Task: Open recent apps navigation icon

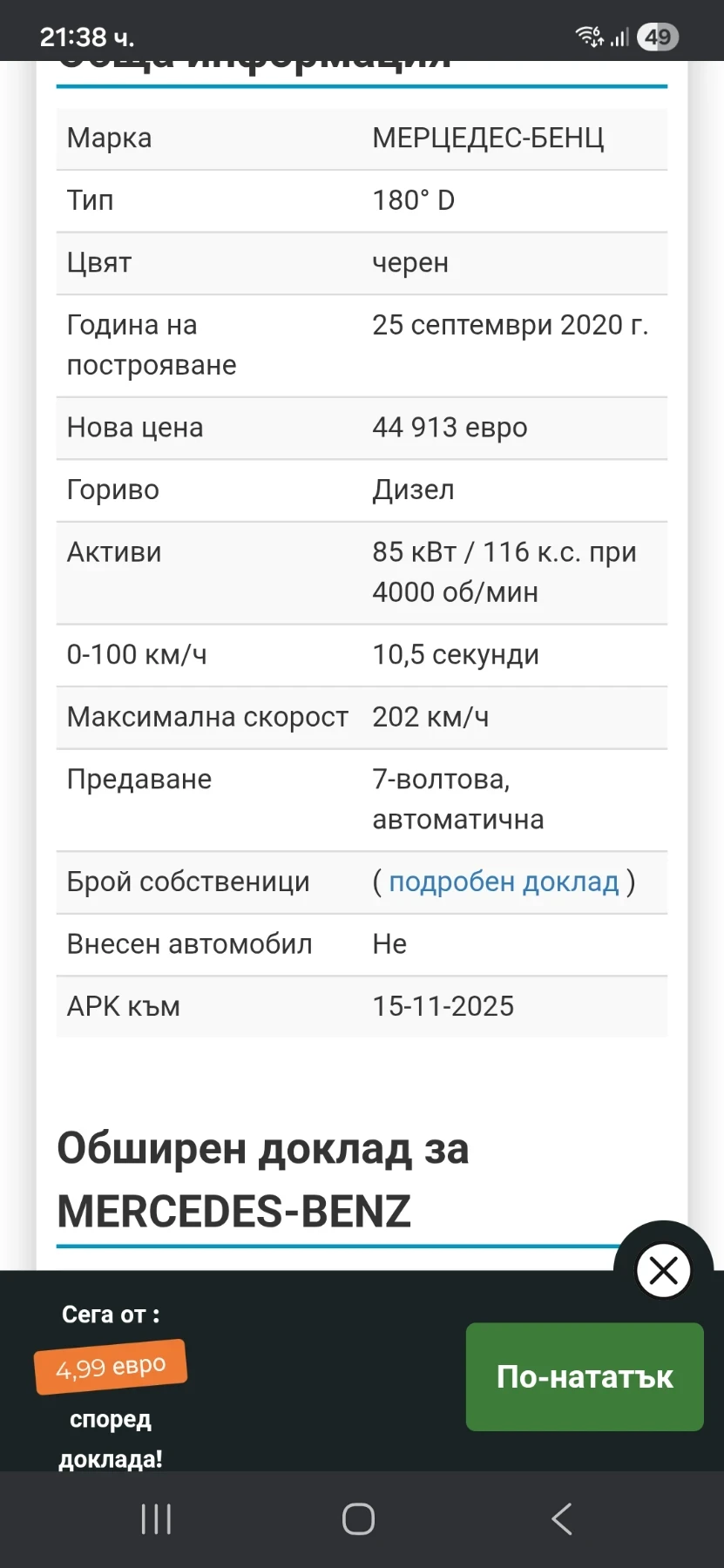Action: tap(156, 1519)
